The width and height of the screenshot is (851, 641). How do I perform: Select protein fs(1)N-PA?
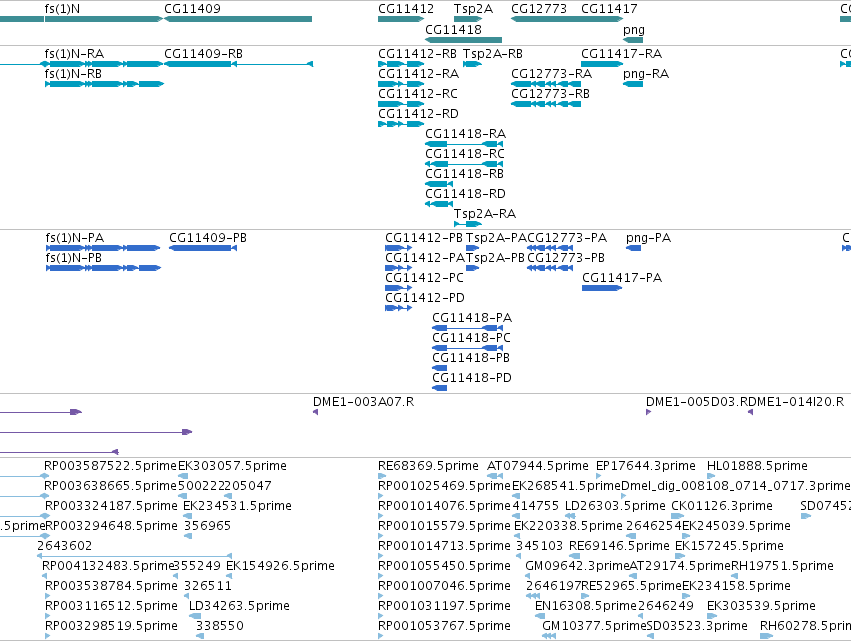(103, 248)
